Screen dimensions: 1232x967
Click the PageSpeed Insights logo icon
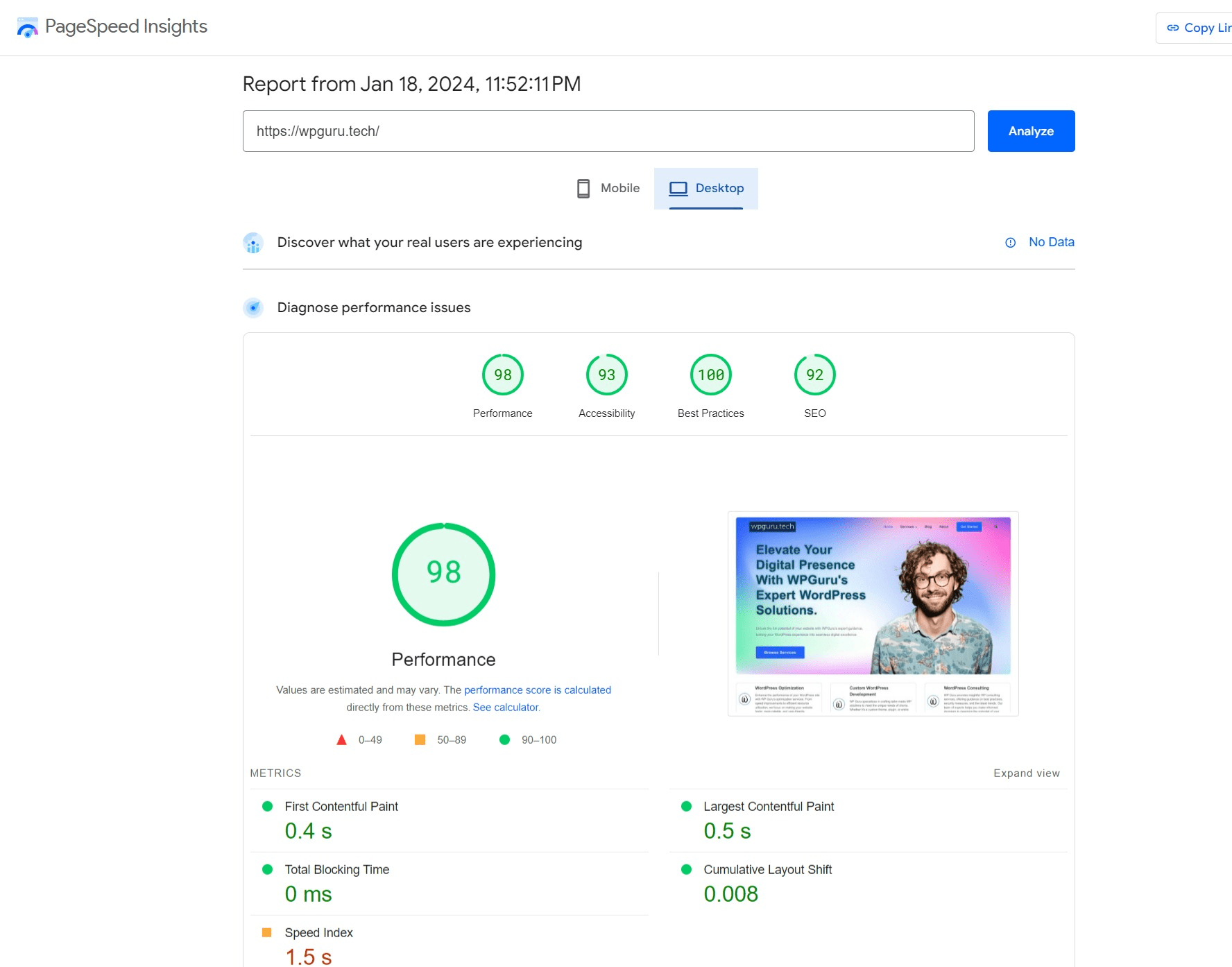point(27,28)
